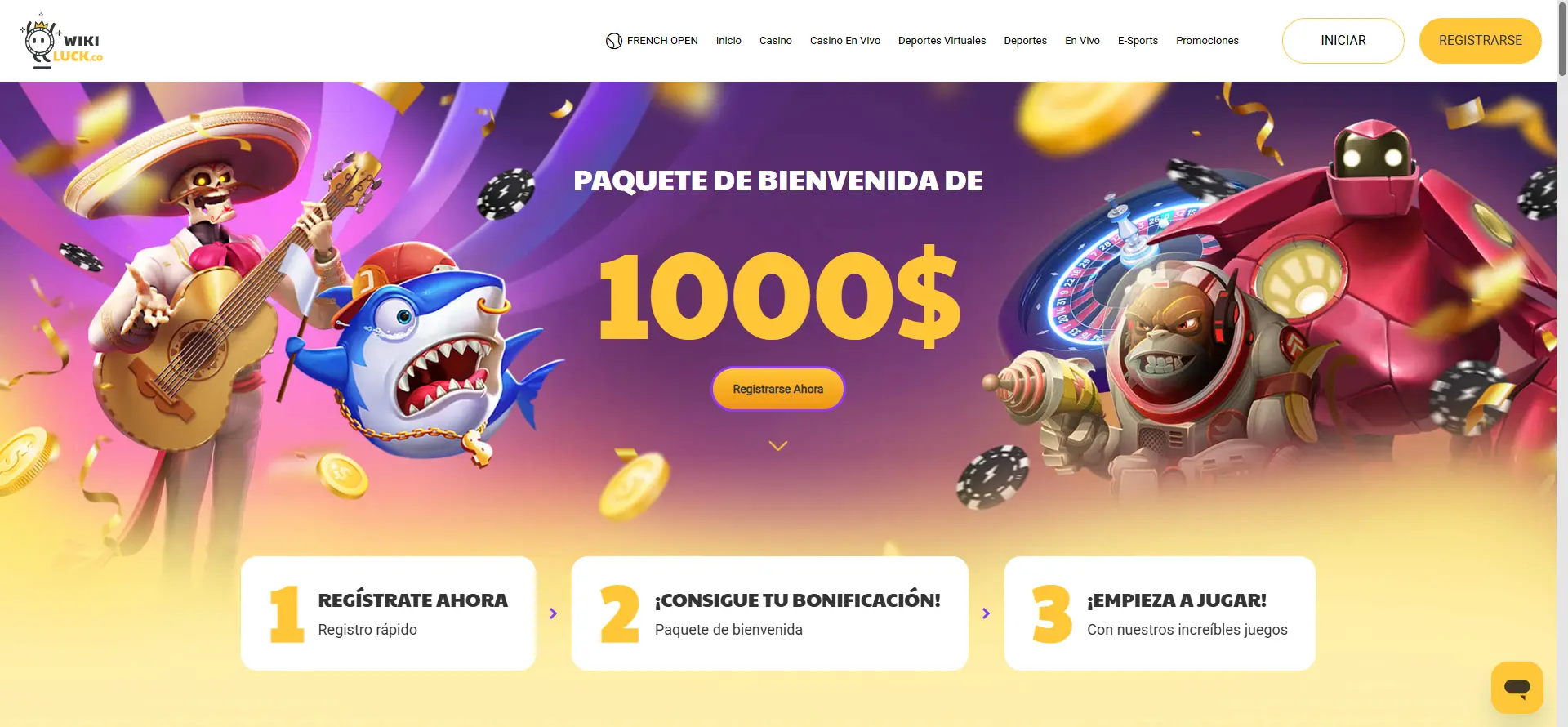The image size is (1568, 727).
Task: Select the ¡Consigue tu bonificación! card
Action: pos(769,613)
